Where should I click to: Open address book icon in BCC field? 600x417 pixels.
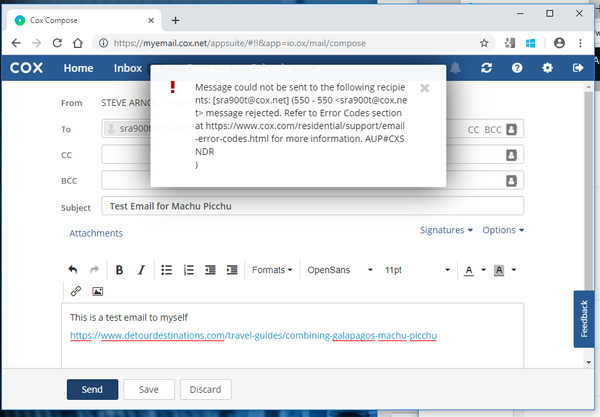point(512,181)
